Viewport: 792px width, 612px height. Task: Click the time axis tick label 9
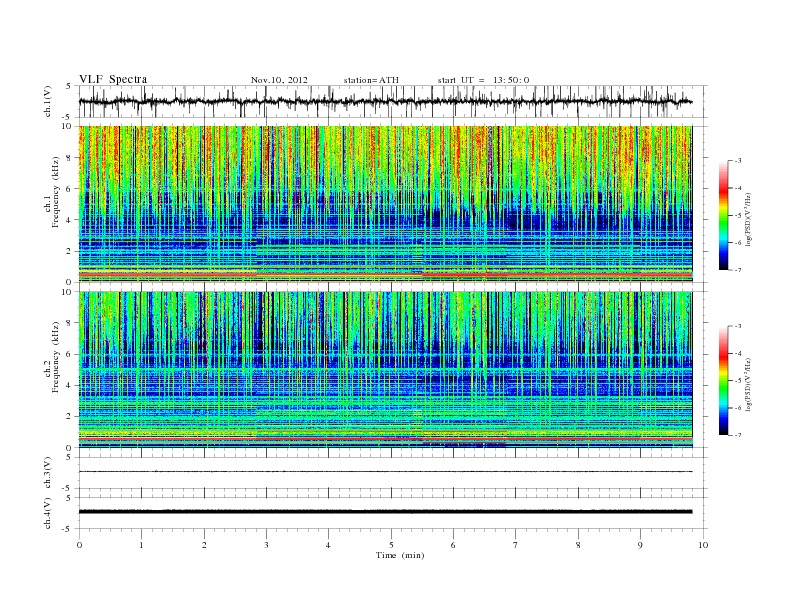pyautogui.click(x=640, y=545)
